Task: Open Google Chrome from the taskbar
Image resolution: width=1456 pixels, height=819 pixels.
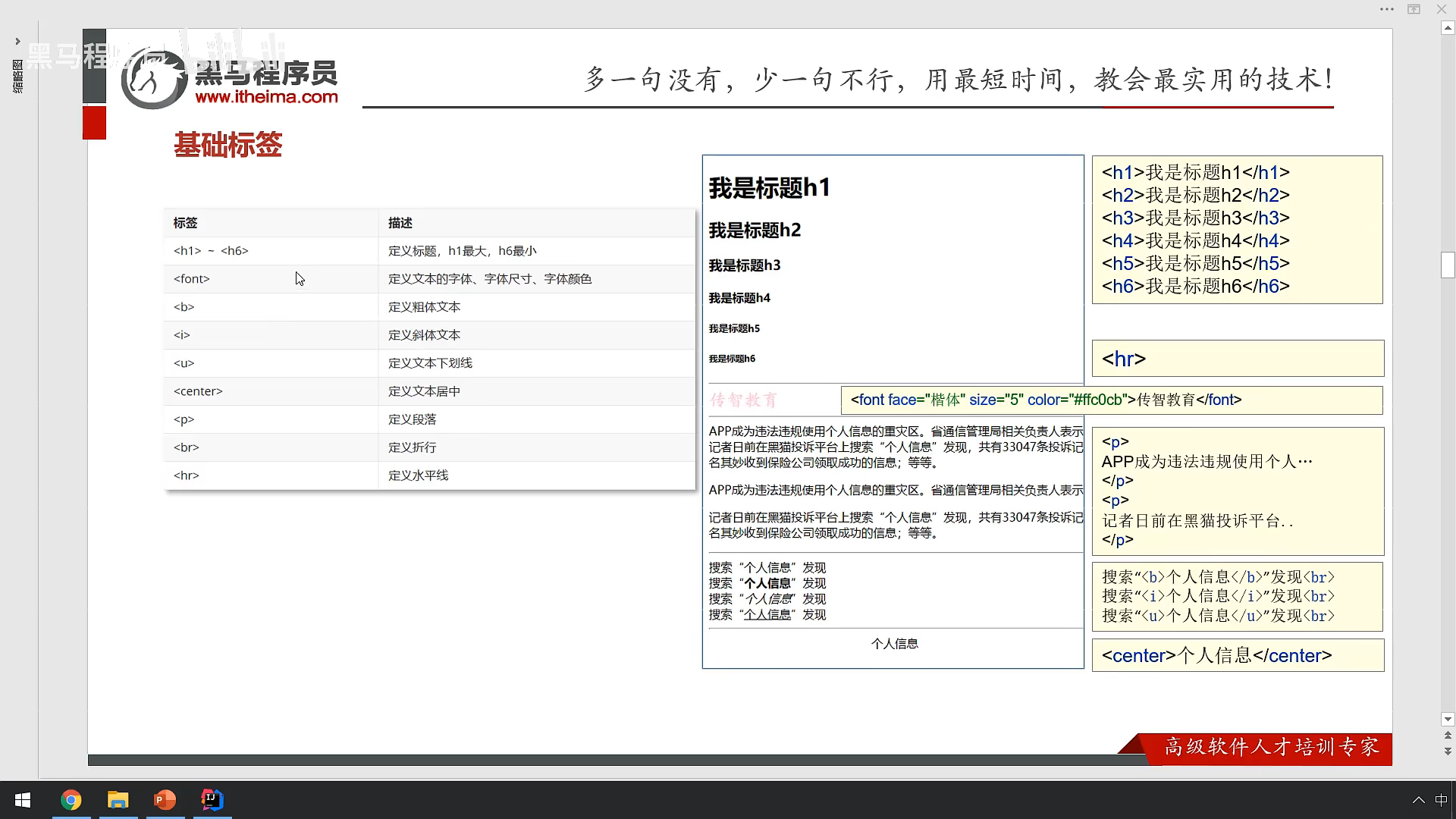Action: coord(71,800)
